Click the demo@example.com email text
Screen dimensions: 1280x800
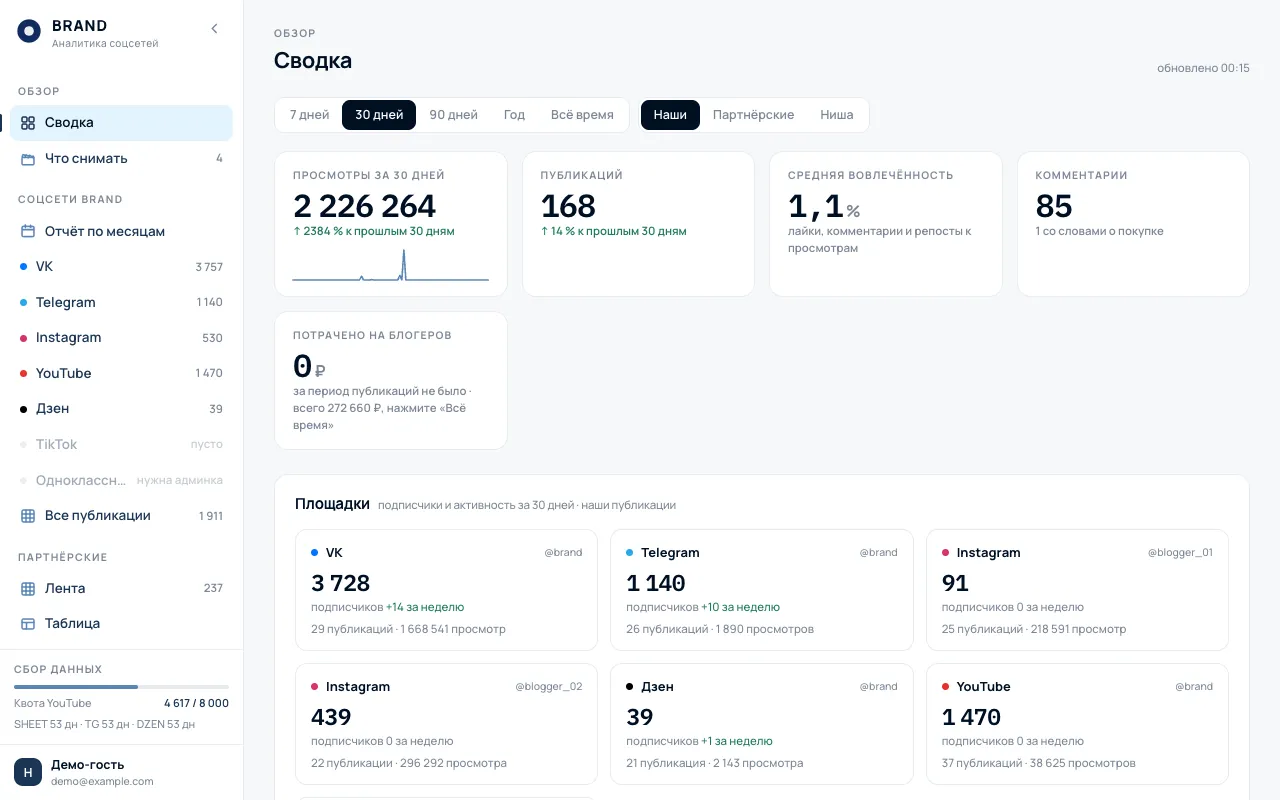click(x=102, y=782)
